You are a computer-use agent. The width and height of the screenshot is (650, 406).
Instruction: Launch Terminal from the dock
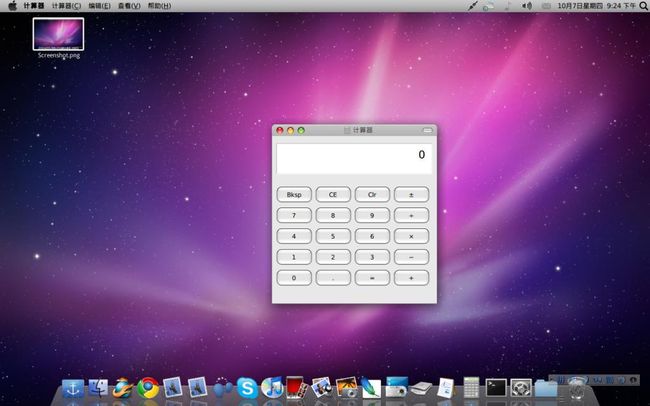point(496,388)
